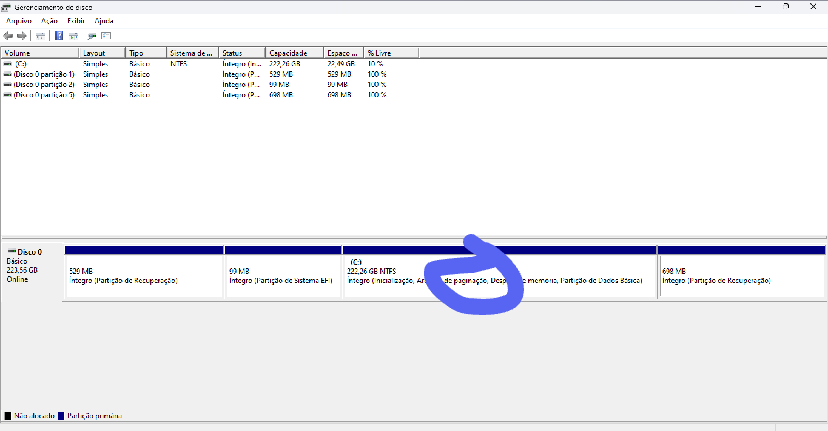
Task: Click the 22,49 GB free space cell
Action: [340, 64]
